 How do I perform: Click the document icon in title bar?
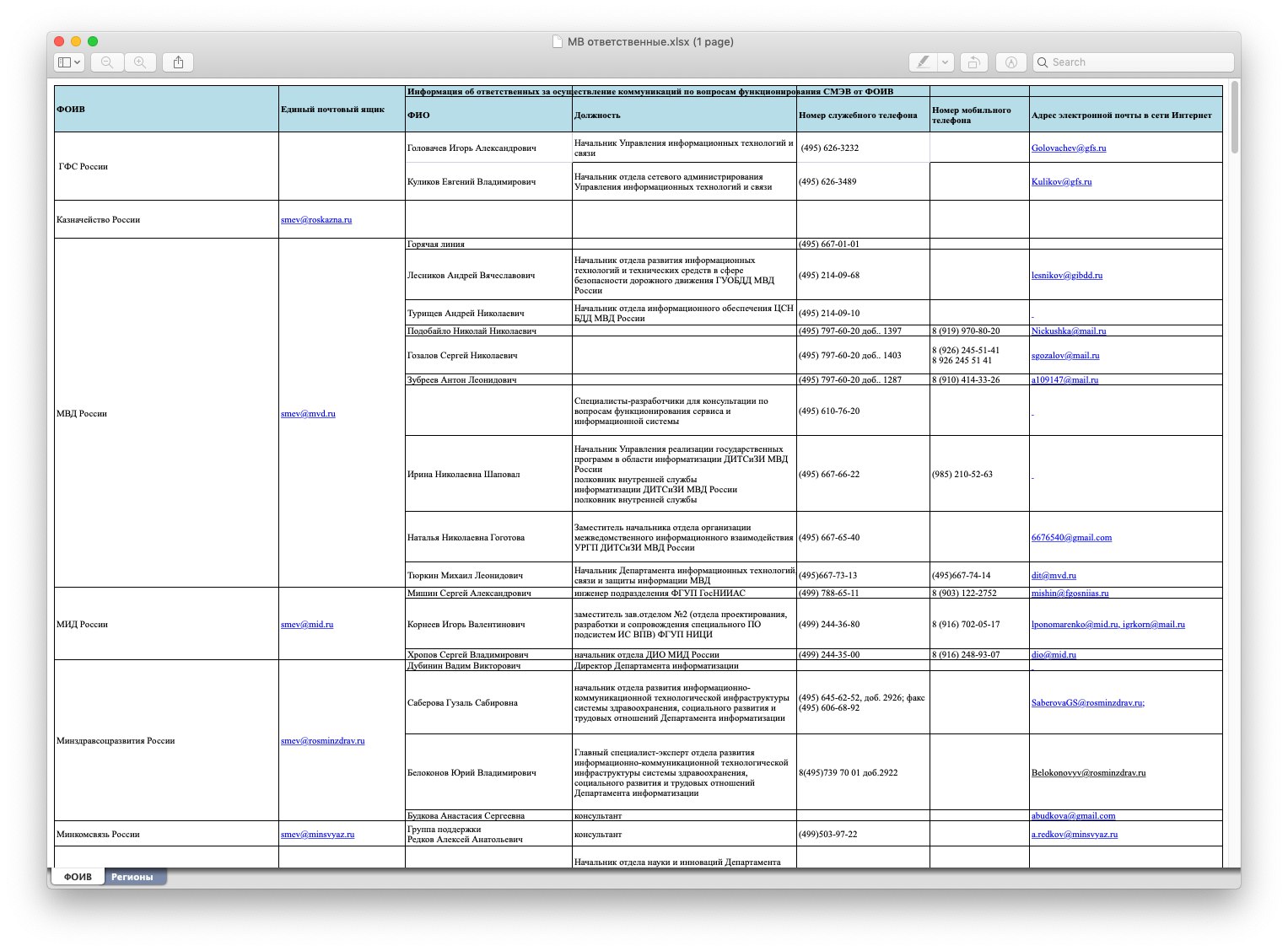pyautogui.click(x=557, y=41)
